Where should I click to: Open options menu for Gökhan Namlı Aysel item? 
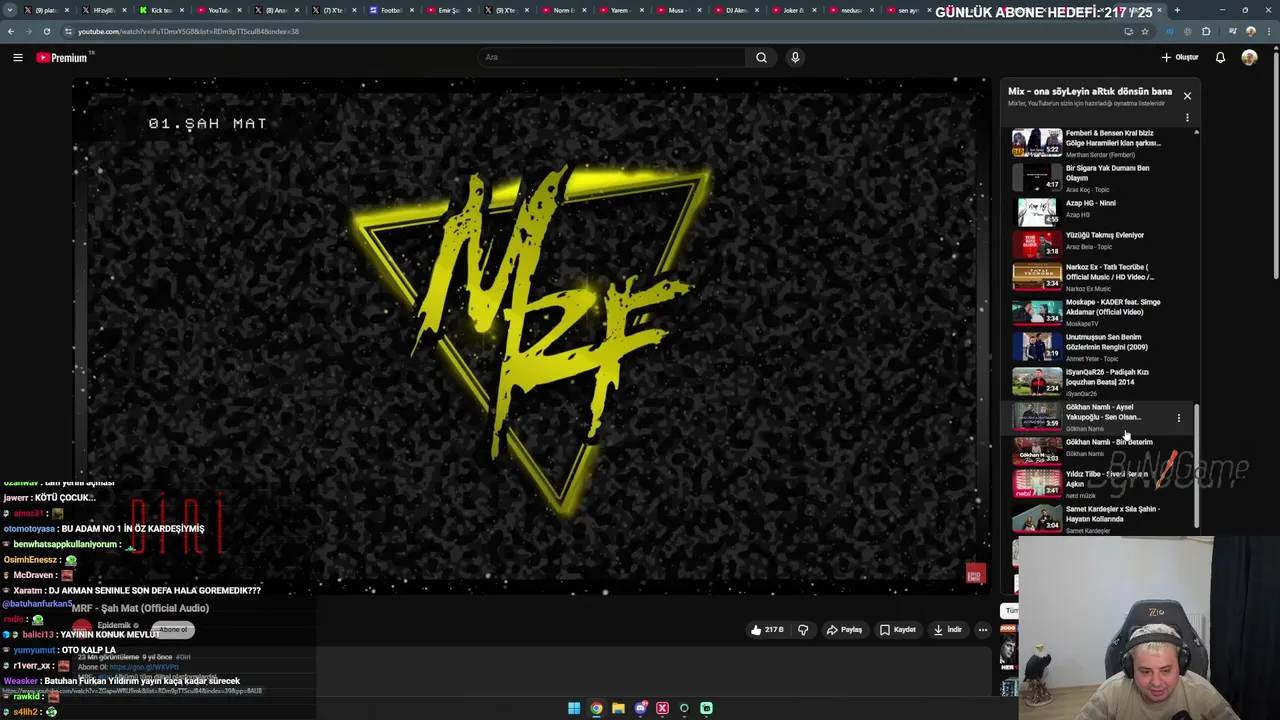click(x=1179, y=418)
